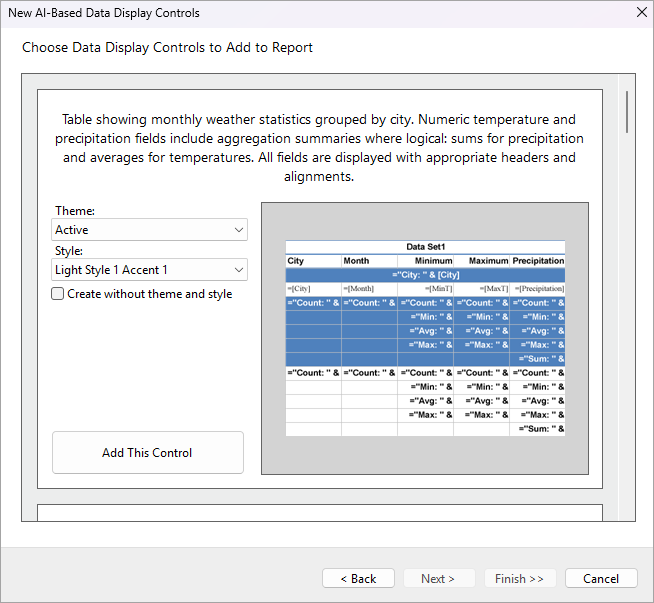The height and width of the screenshot is (603, 654).
Task: Click the Add This Control button
Action: point(148,452)
